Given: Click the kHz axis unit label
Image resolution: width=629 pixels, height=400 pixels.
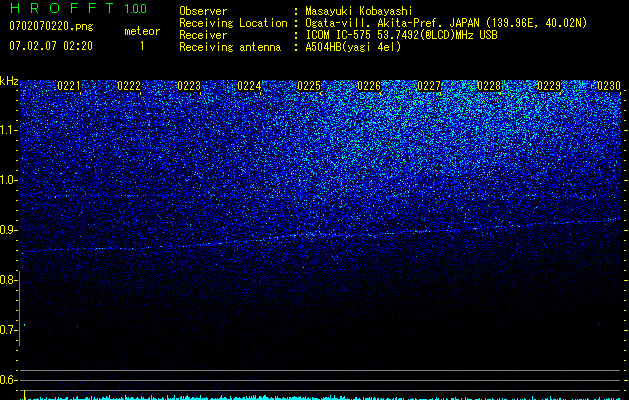Looking at the screenshot, I should point(9,81).
